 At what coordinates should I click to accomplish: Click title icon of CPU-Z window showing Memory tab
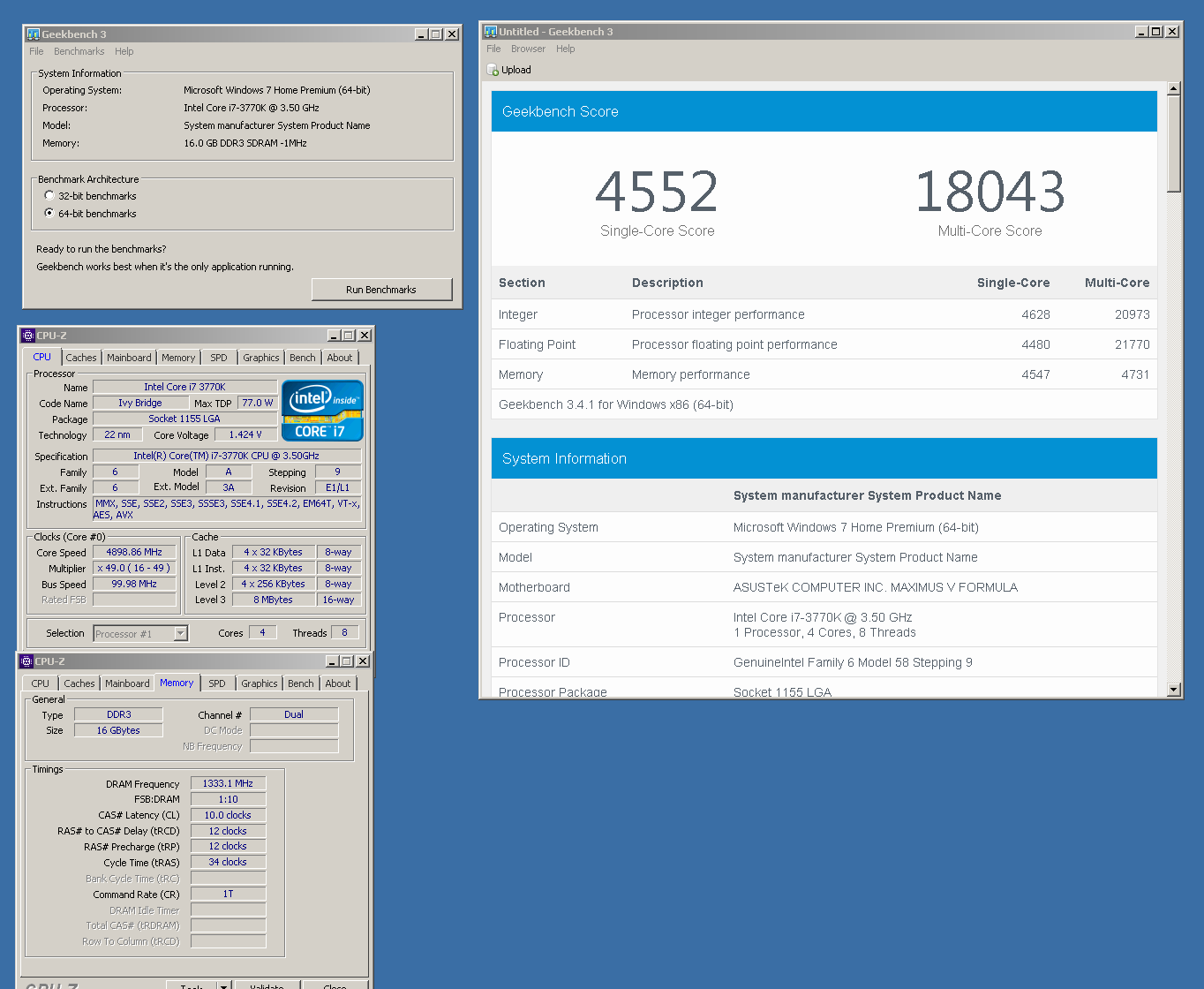coord(26,661)
